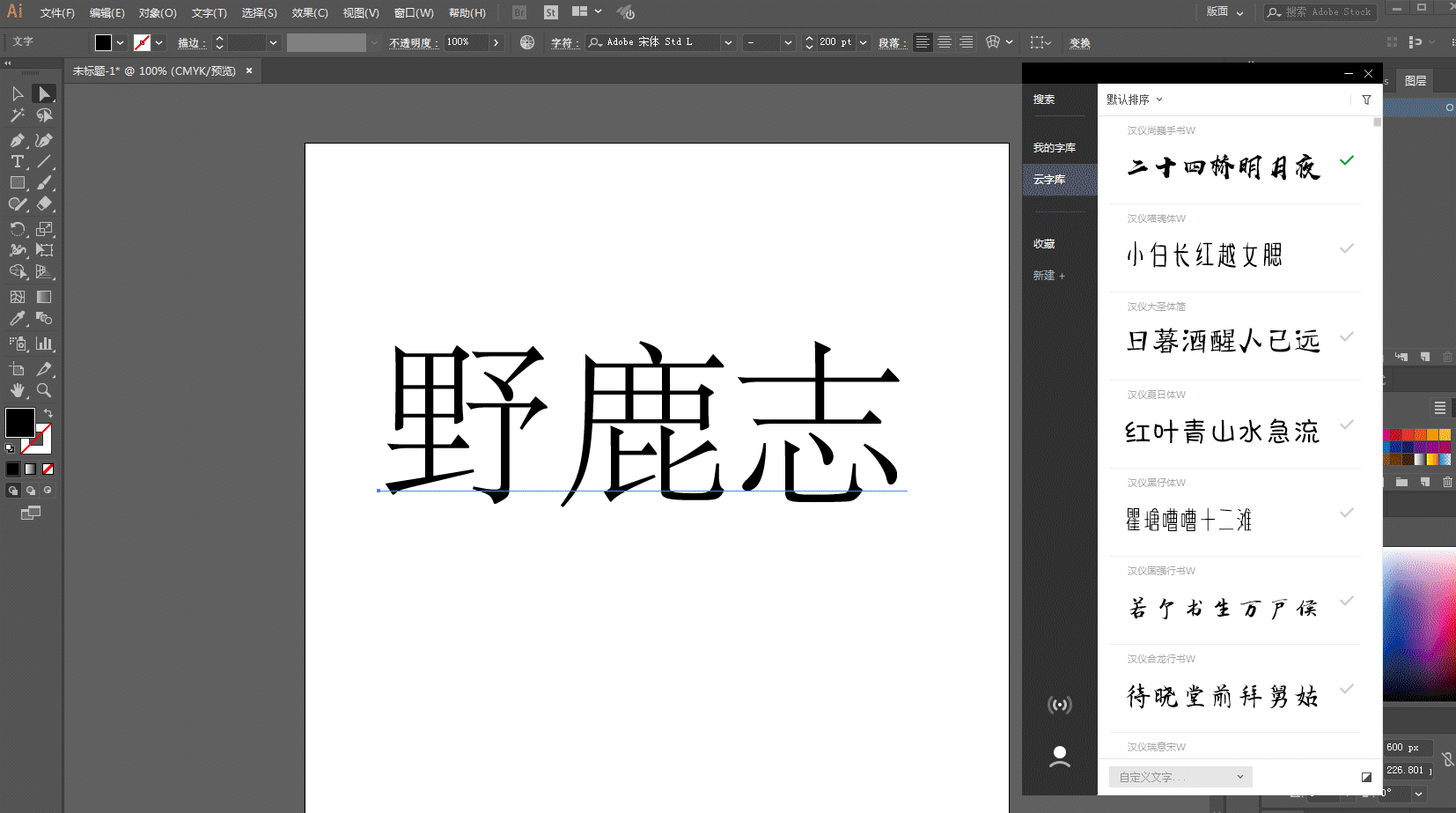Pick a color from the color spectrum
Viewport: 1456px width, 813px height.
[x=1419, y=625]
